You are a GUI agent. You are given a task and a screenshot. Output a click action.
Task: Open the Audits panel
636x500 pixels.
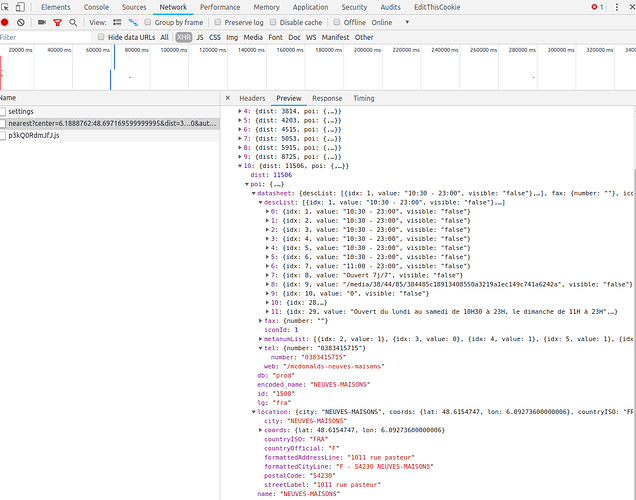390,7
